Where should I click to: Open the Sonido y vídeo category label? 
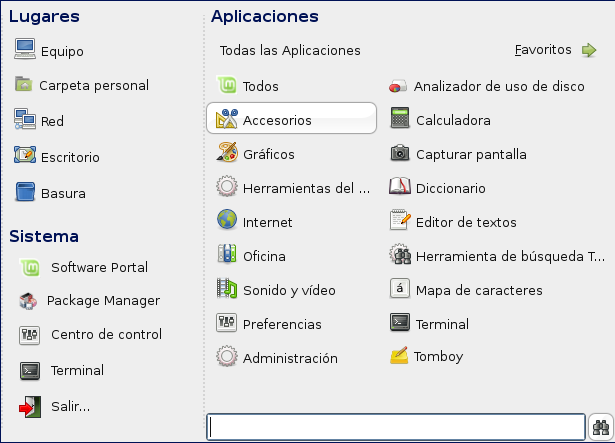point(289,290)
